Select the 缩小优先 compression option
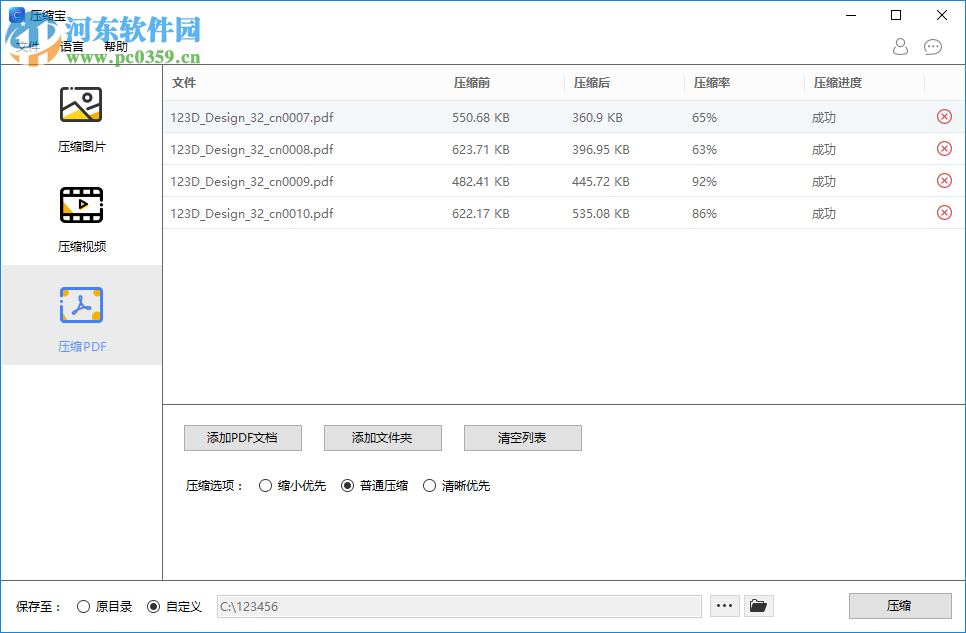 click(x=266, y=485)
